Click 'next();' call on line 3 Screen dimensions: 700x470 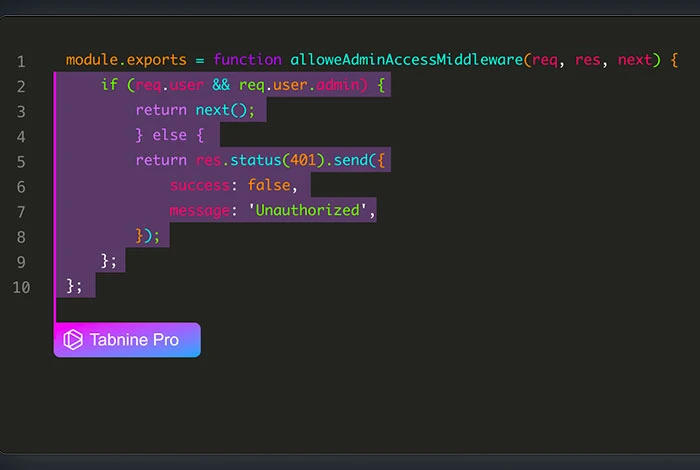[x=225, y=110]
